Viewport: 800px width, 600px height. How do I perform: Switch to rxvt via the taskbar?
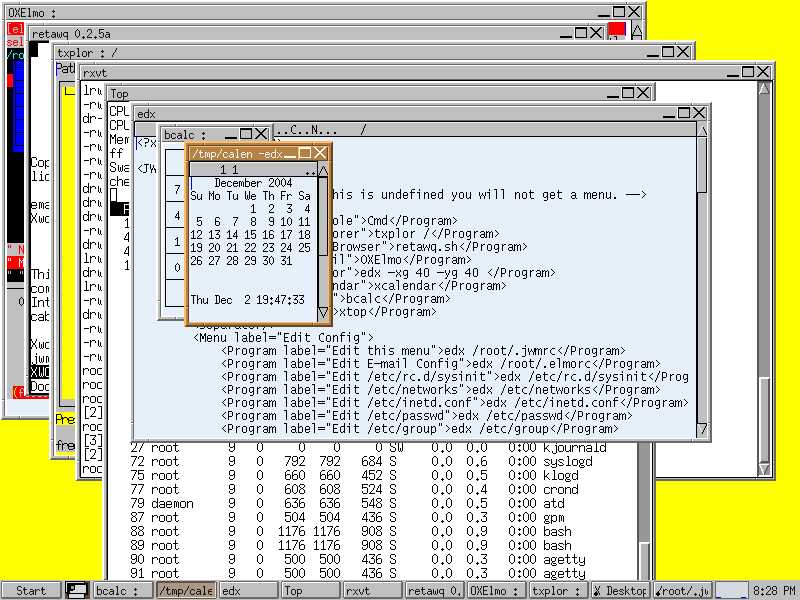point(370,590)
